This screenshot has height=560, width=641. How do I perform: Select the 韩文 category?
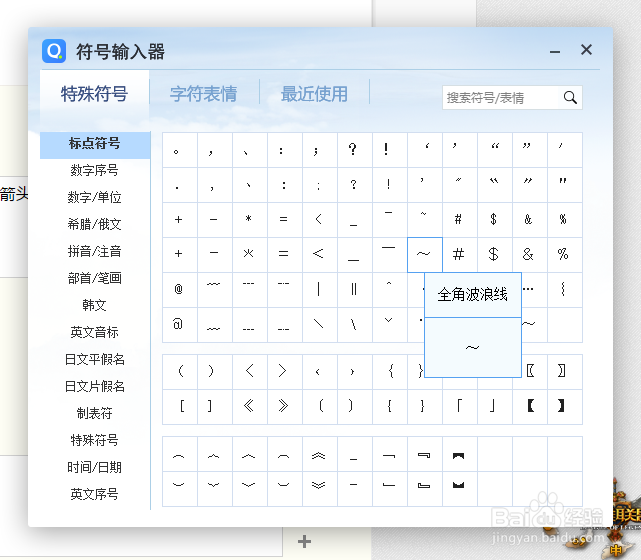coord(95,305)
